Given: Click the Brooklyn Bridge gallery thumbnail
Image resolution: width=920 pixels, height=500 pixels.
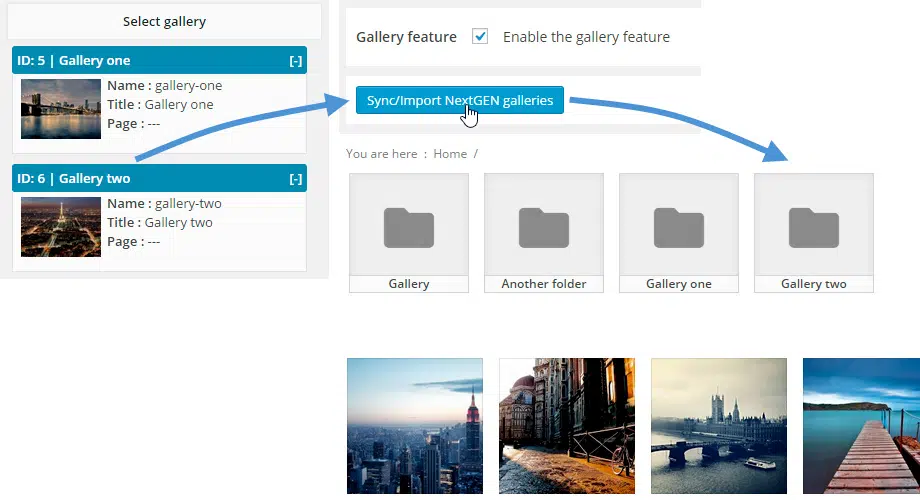Looking at the screenshot, I should (61, 109).
